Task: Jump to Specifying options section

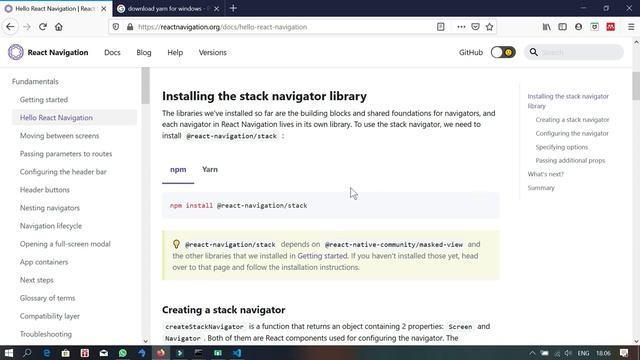Action: (x=562, y=147)
